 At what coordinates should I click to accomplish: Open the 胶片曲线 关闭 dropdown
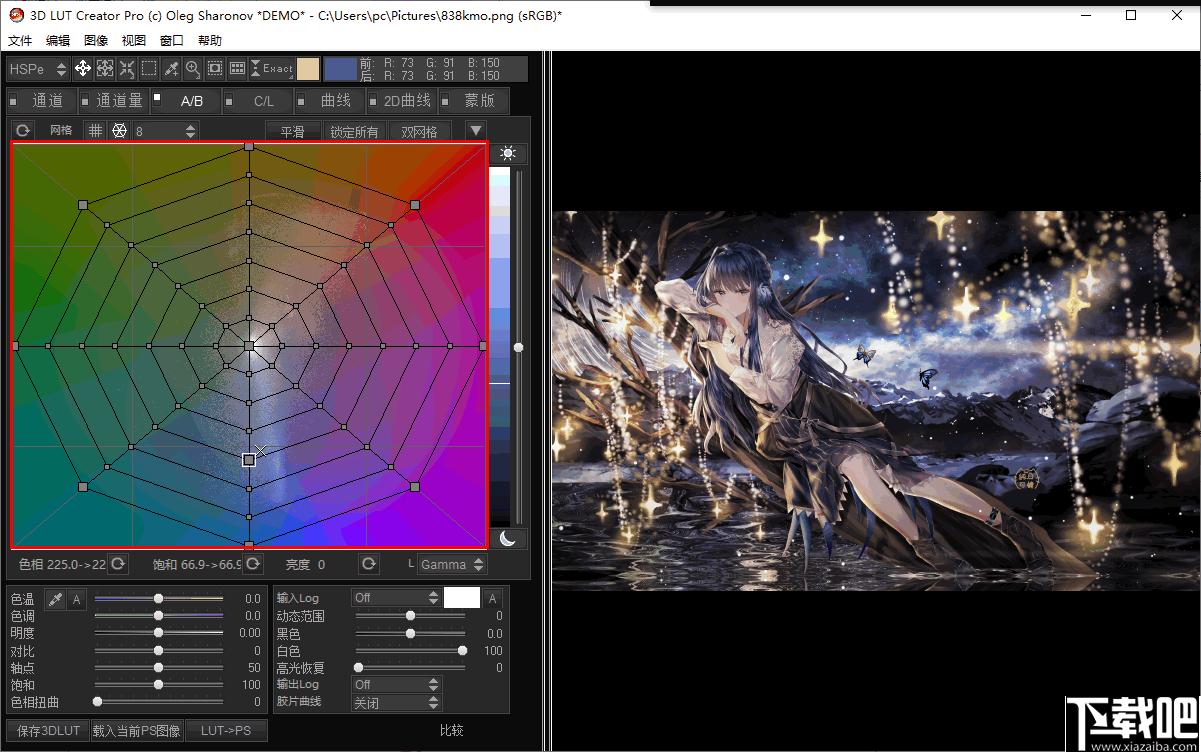[x=396, y=702]
